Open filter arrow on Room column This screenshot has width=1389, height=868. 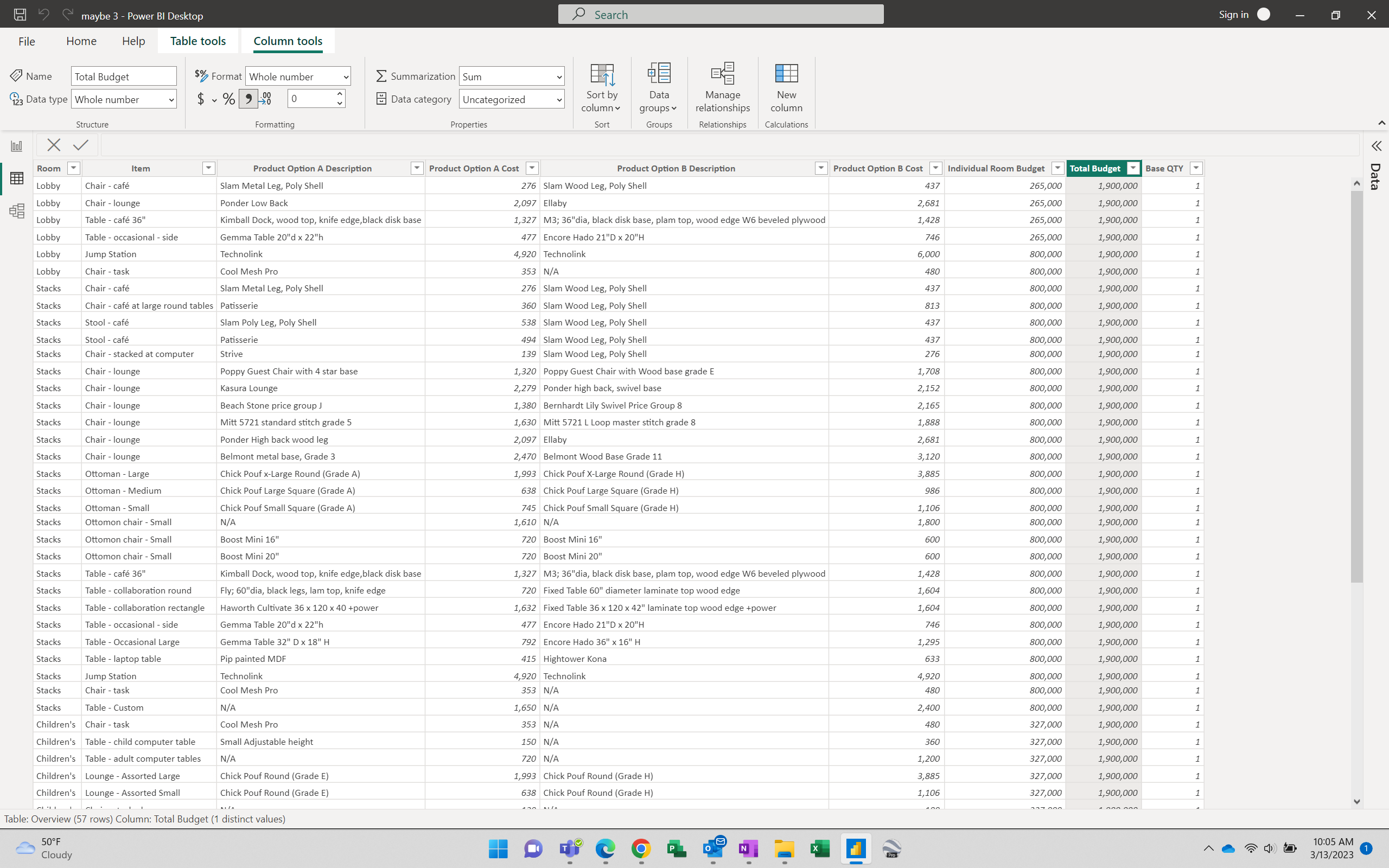[73, 168]
